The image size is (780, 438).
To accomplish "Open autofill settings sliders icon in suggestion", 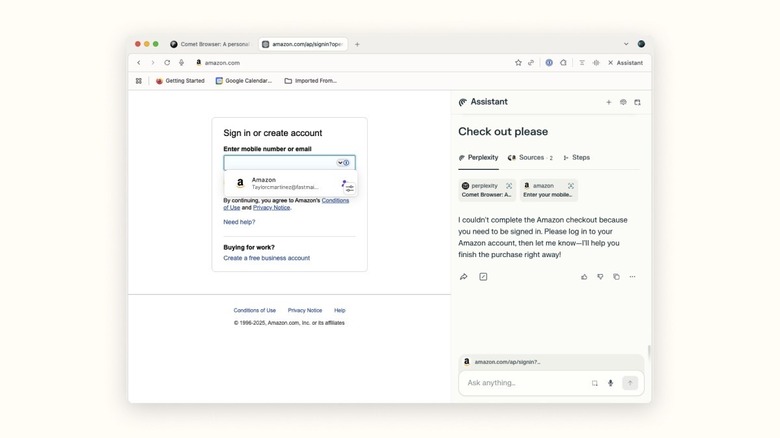I will click(350, 188).
